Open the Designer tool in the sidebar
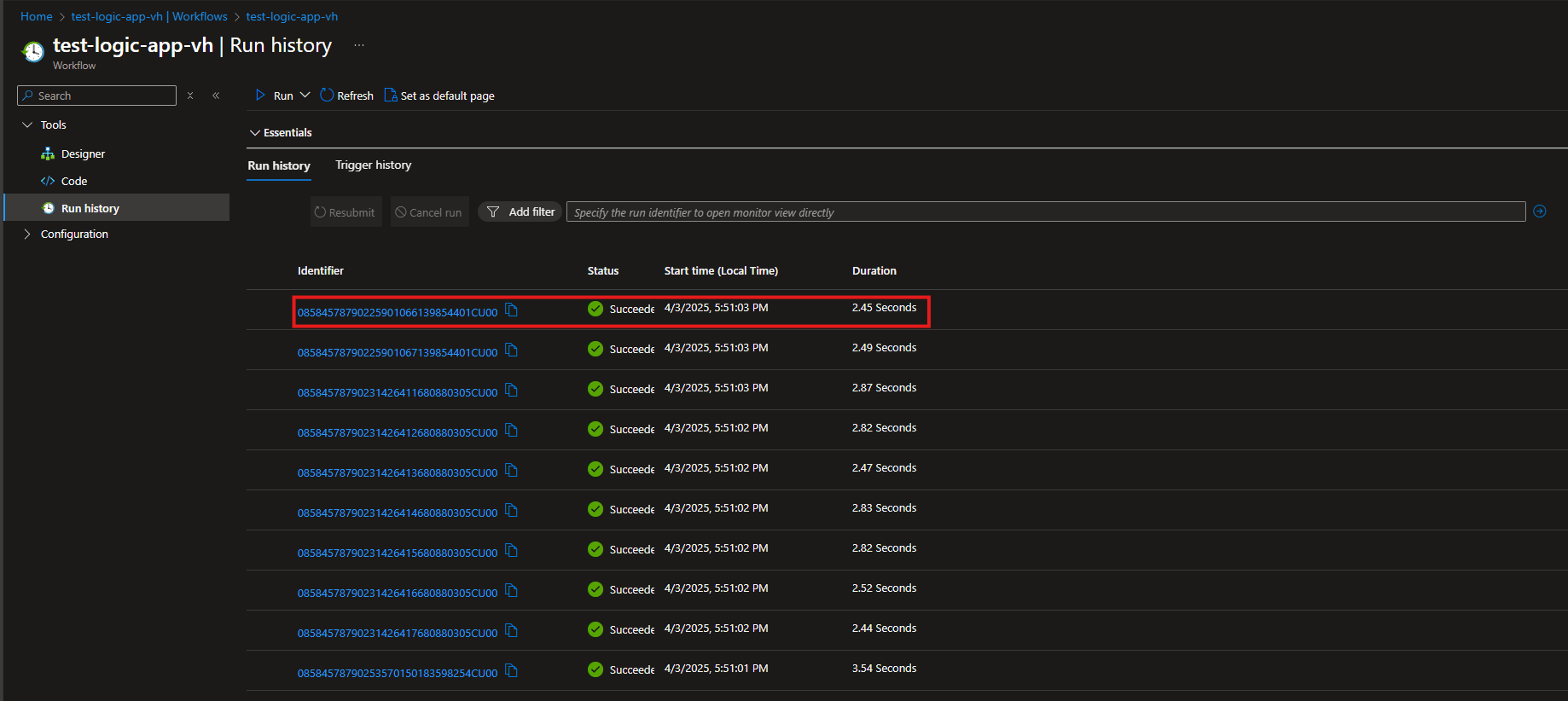Viewport: 1568px width, 701px height. tap(83, 154)
